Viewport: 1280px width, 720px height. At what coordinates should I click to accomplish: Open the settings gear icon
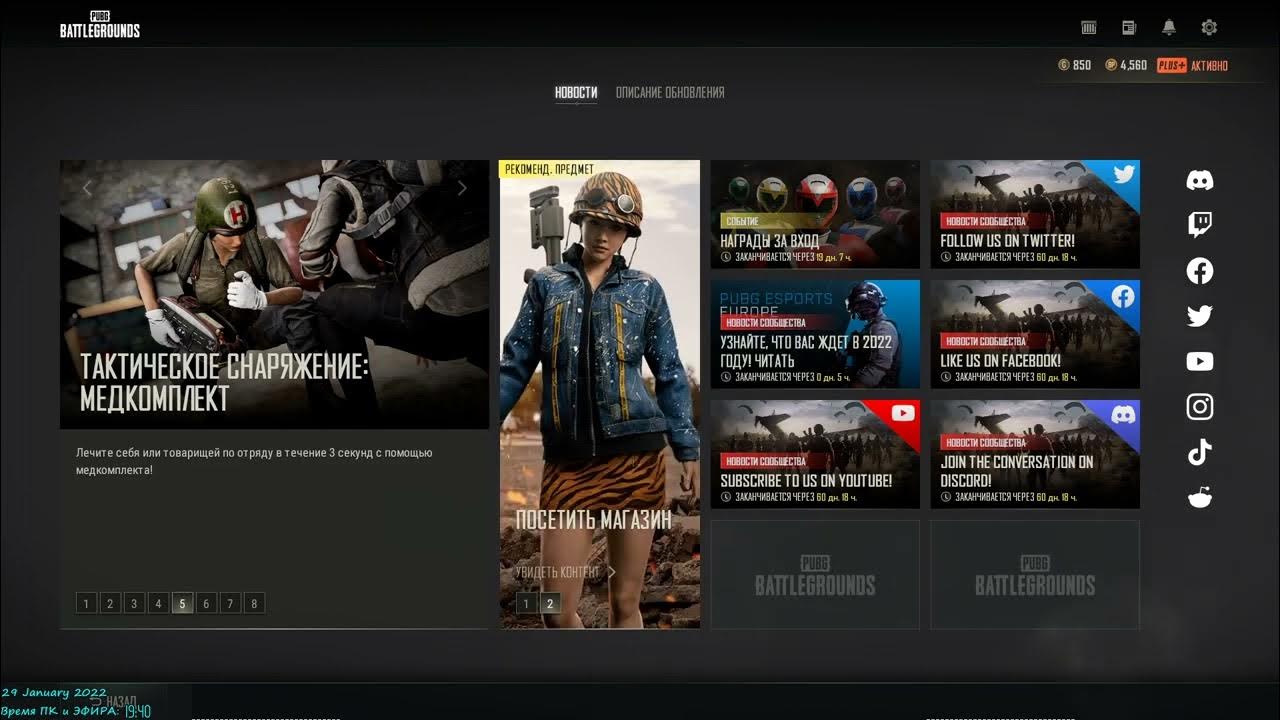1209,28
